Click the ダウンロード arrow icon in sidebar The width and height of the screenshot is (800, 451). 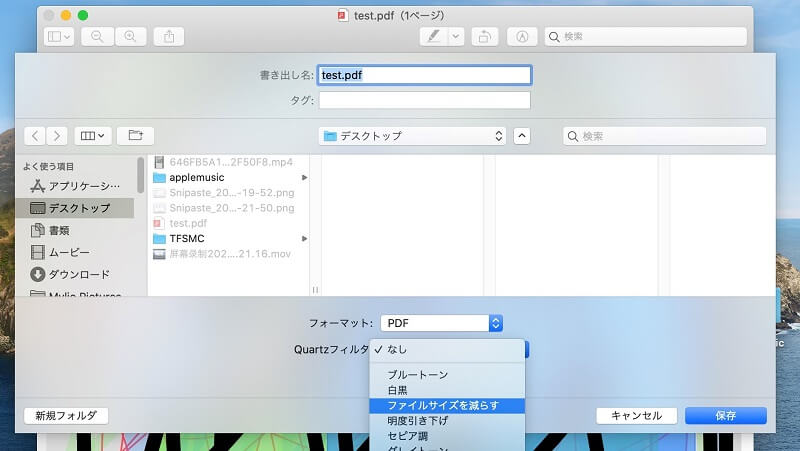coord(37,274)
